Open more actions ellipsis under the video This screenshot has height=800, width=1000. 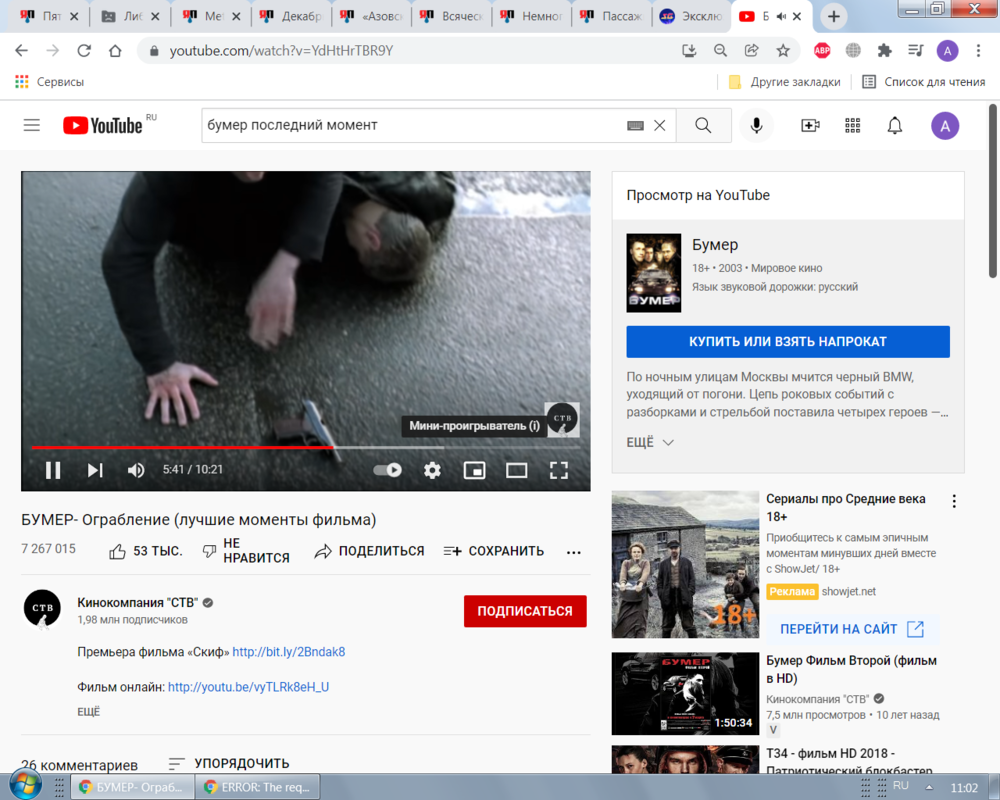(573, 552)
